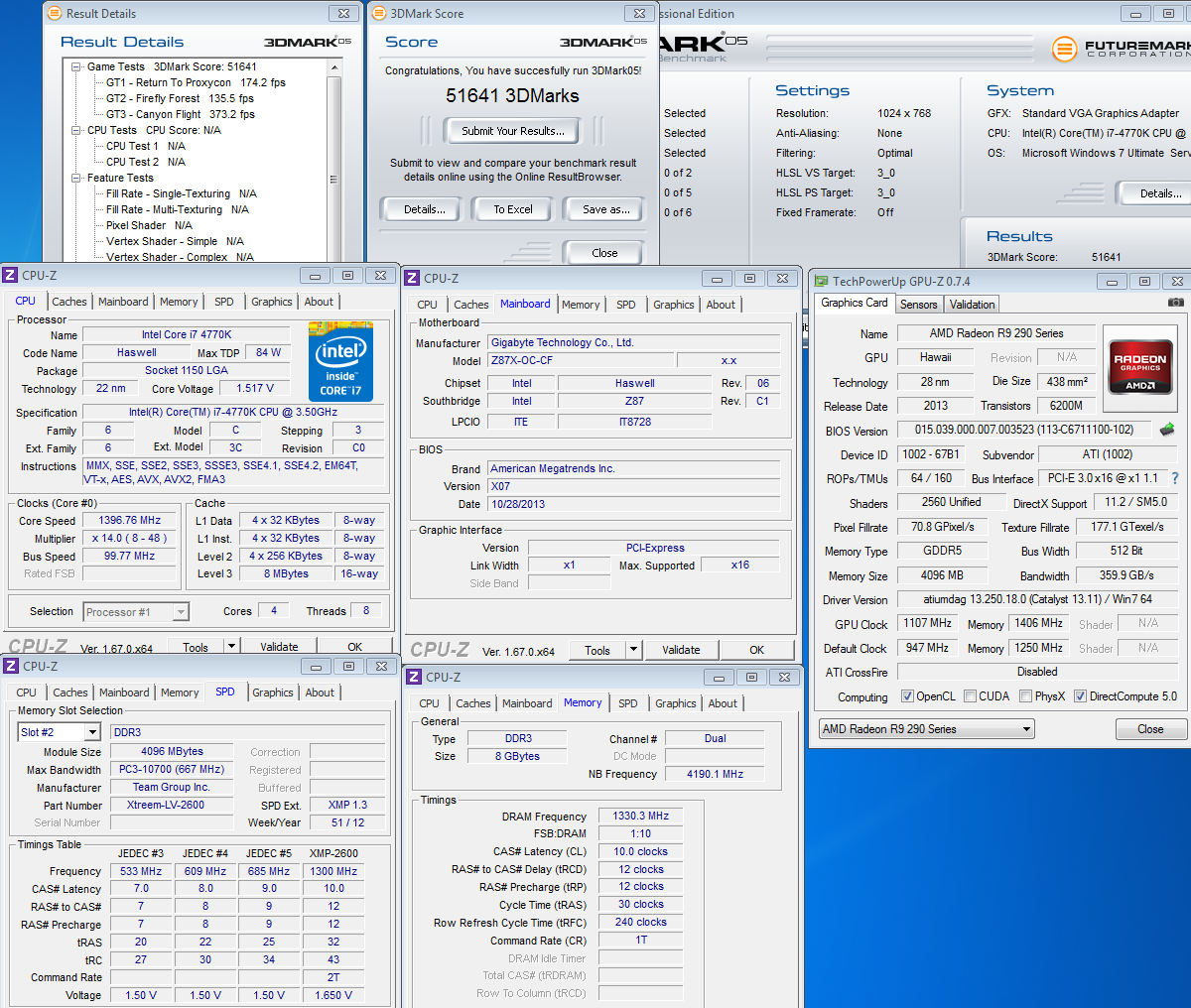Collapse the CPU Tests tree node

click(x=76, y=130)
